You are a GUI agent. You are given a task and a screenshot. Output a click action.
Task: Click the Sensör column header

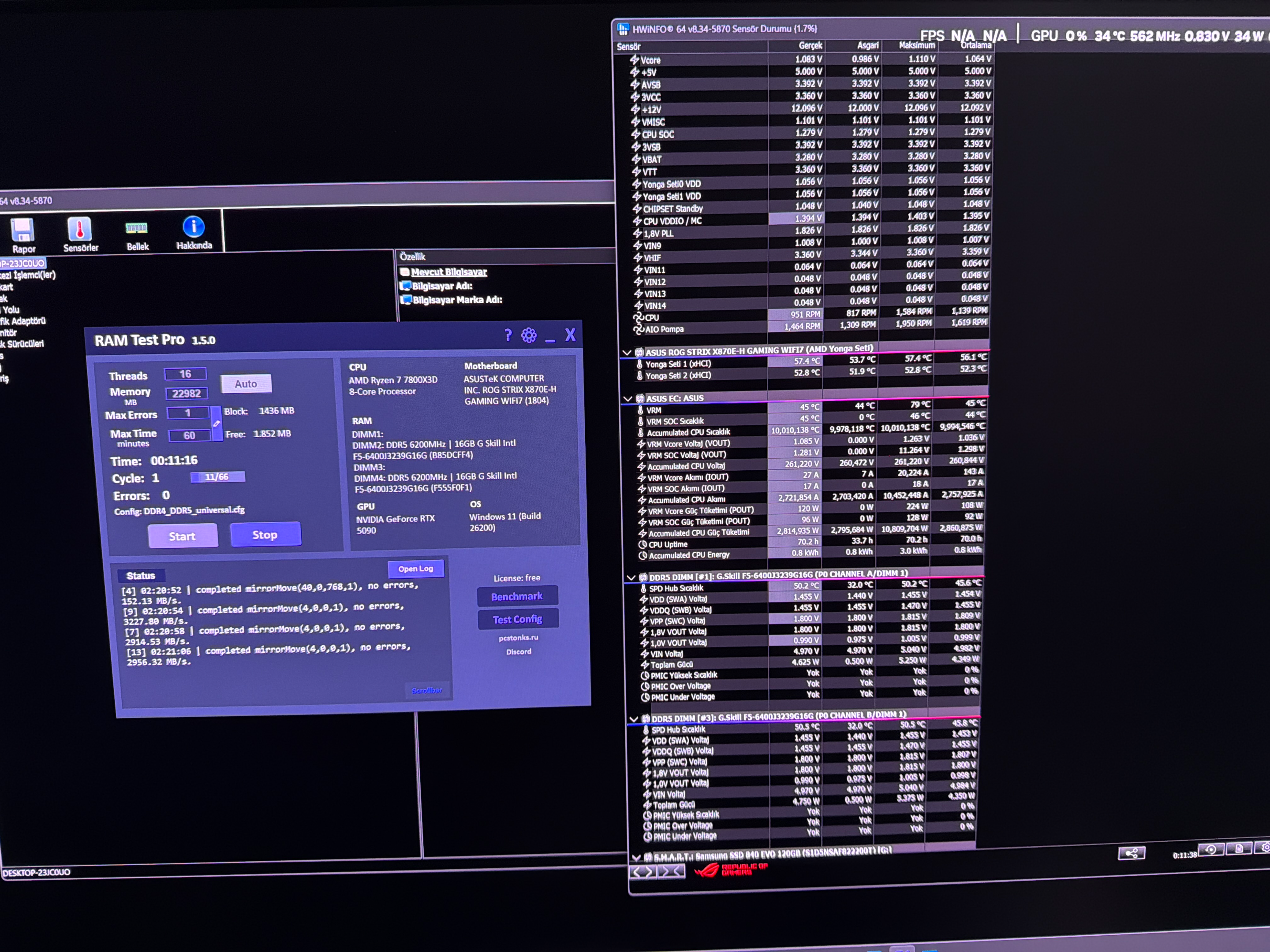pyautogui.click(x=691, y=46)
